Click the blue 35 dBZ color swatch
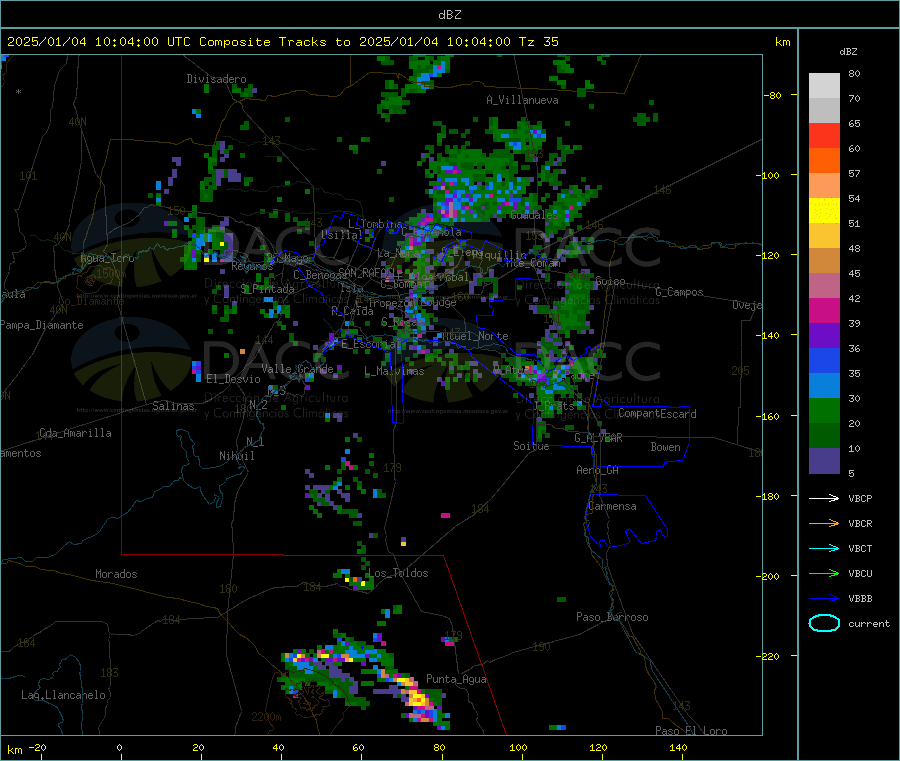 [x=824, y=360]
